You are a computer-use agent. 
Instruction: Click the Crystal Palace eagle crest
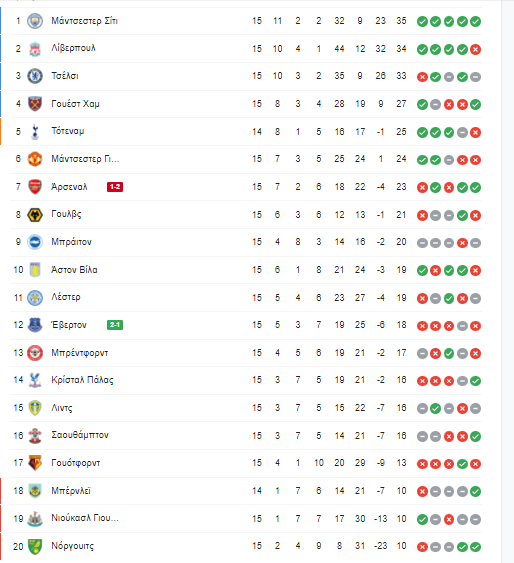tap(35, 380)
